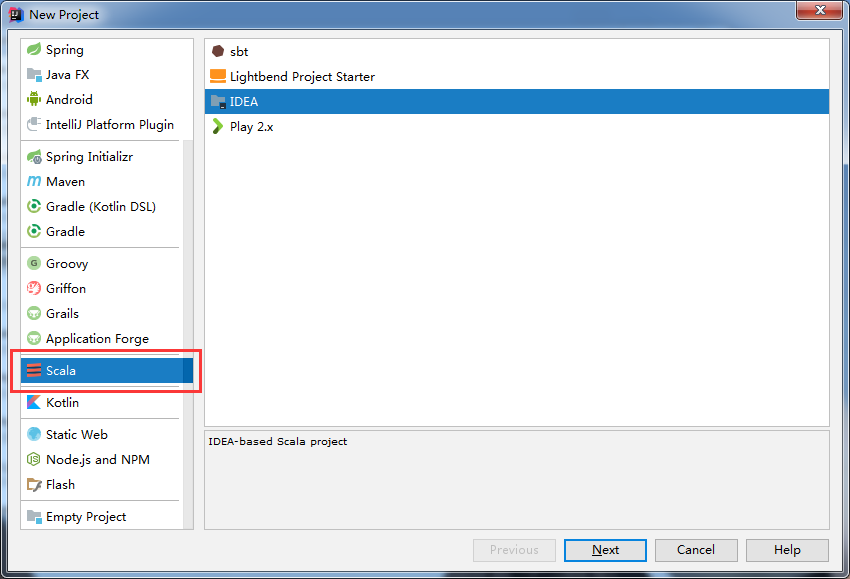850x579 pixels.
Task: Click the plain Gradle entry's icon
Action: pos(34,231)
